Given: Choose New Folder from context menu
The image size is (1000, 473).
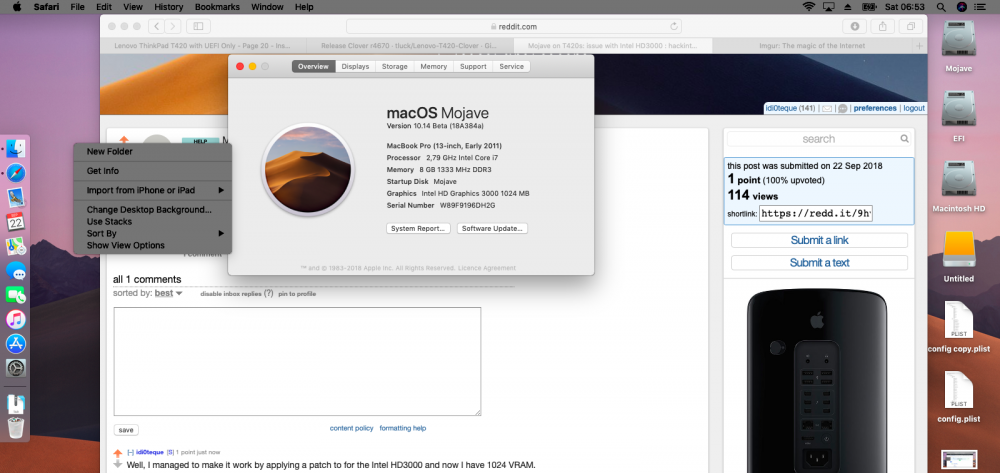Looking at the screenshot, I should 152,151.
